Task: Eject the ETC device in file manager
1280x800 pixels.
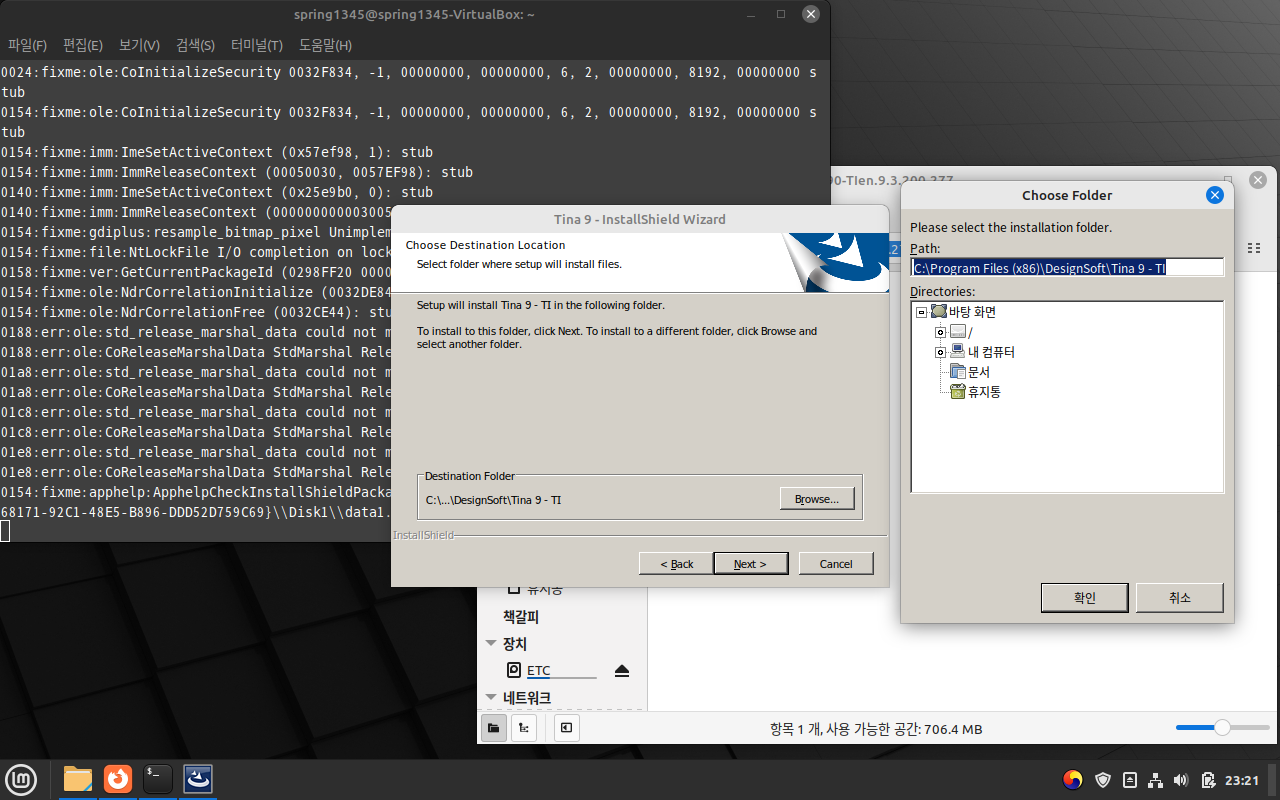Action: (x=622, y=670)
